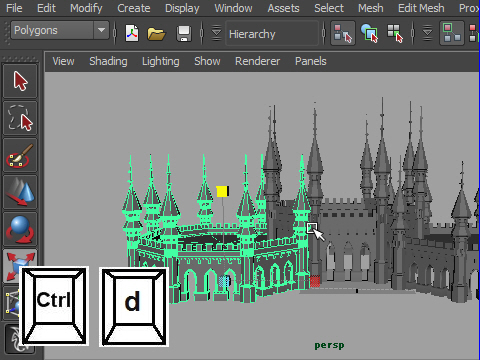
Task: Open the Window menu
Action: (x=233, y=8)
